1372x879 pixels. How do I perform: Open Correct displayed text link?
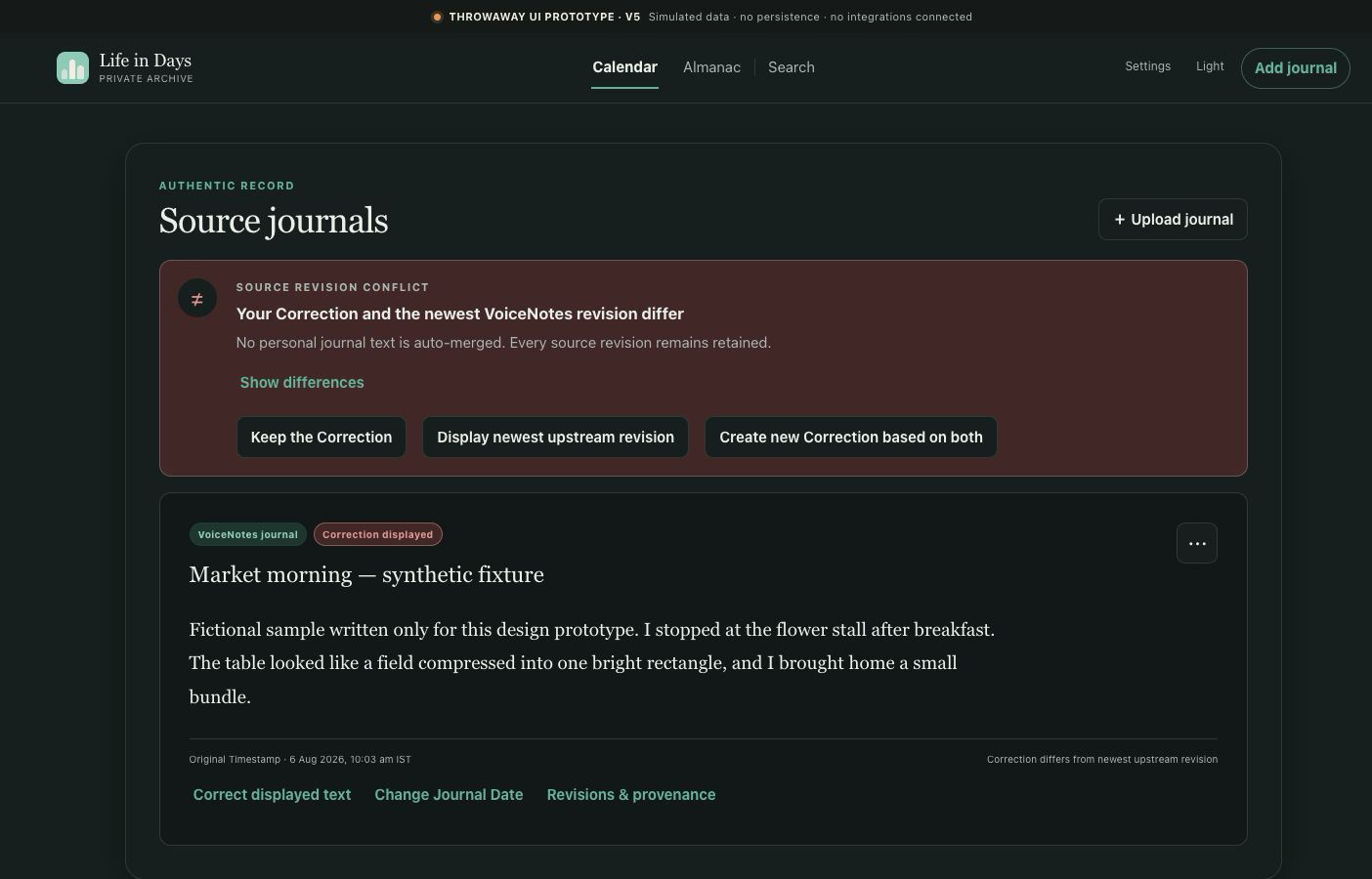point(272,795)
